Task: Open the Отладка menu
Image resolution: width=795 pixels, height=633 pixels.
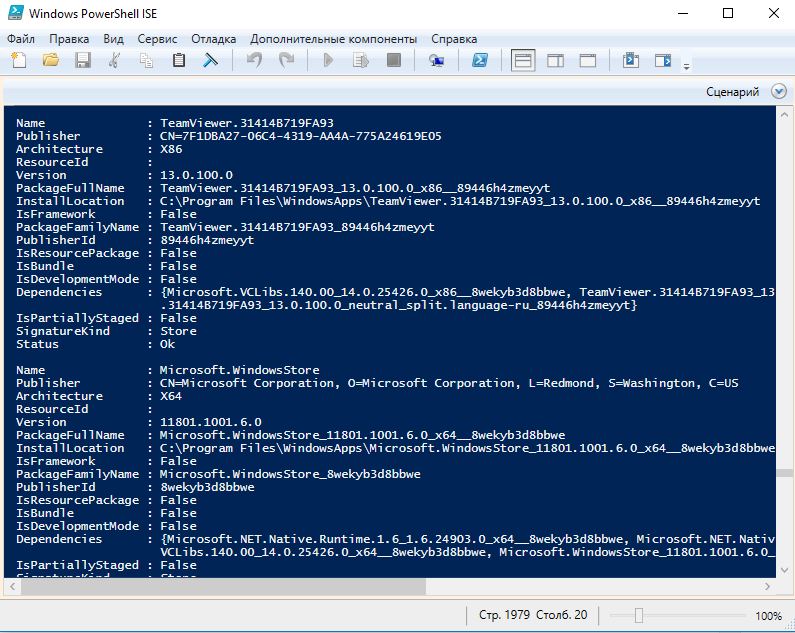Action: [213, 39]
